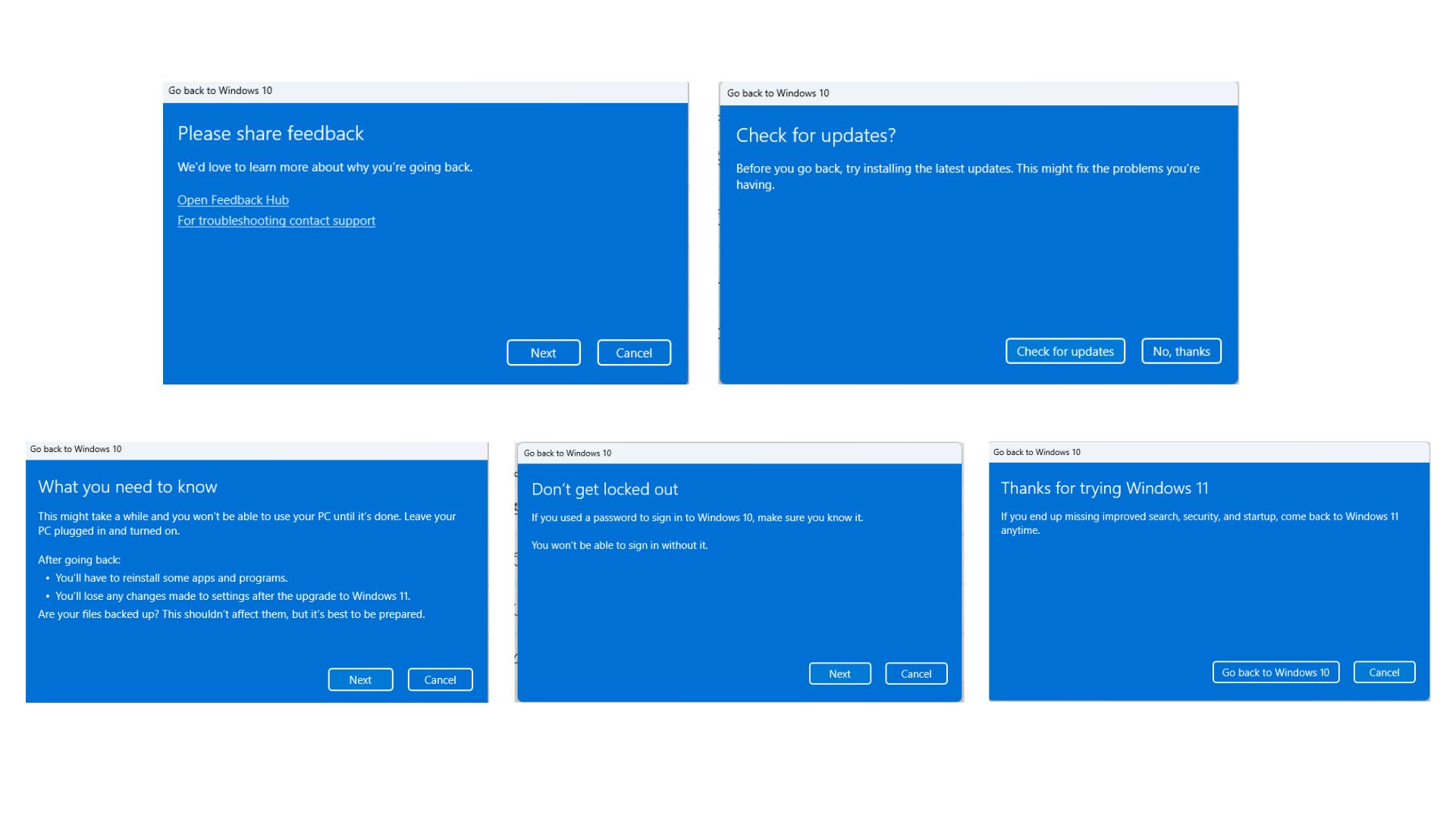The height and width of the screenshot is (819, 1456).
Task: Click Next on the Please share feedback dialog
Action: (x=543, y=352)
